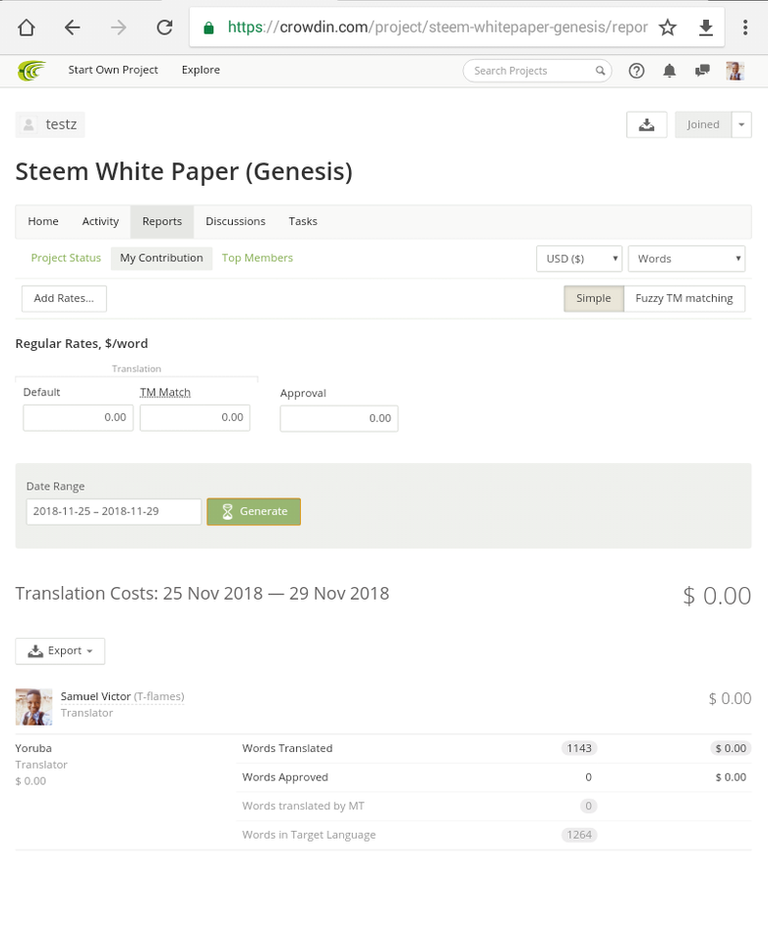This screenshot has width=768, height=937.
Task: Open the notifications bell icon
Action: pos(669,71)
